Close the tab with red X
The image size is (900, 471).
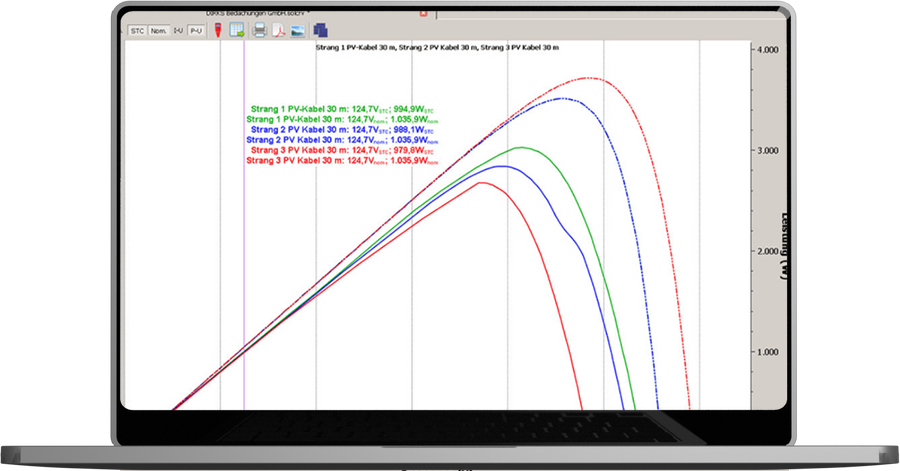point(424,14)
